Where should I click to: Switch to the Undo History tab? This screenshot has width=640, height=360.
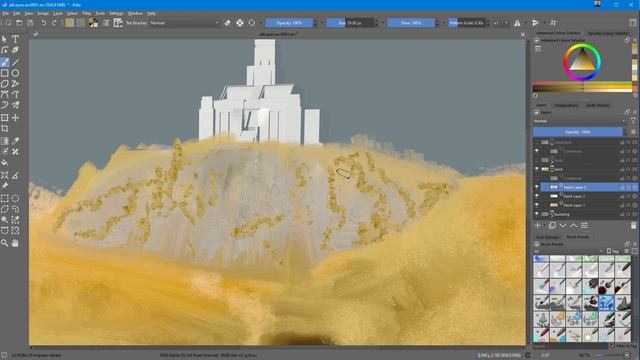point(598,105)
